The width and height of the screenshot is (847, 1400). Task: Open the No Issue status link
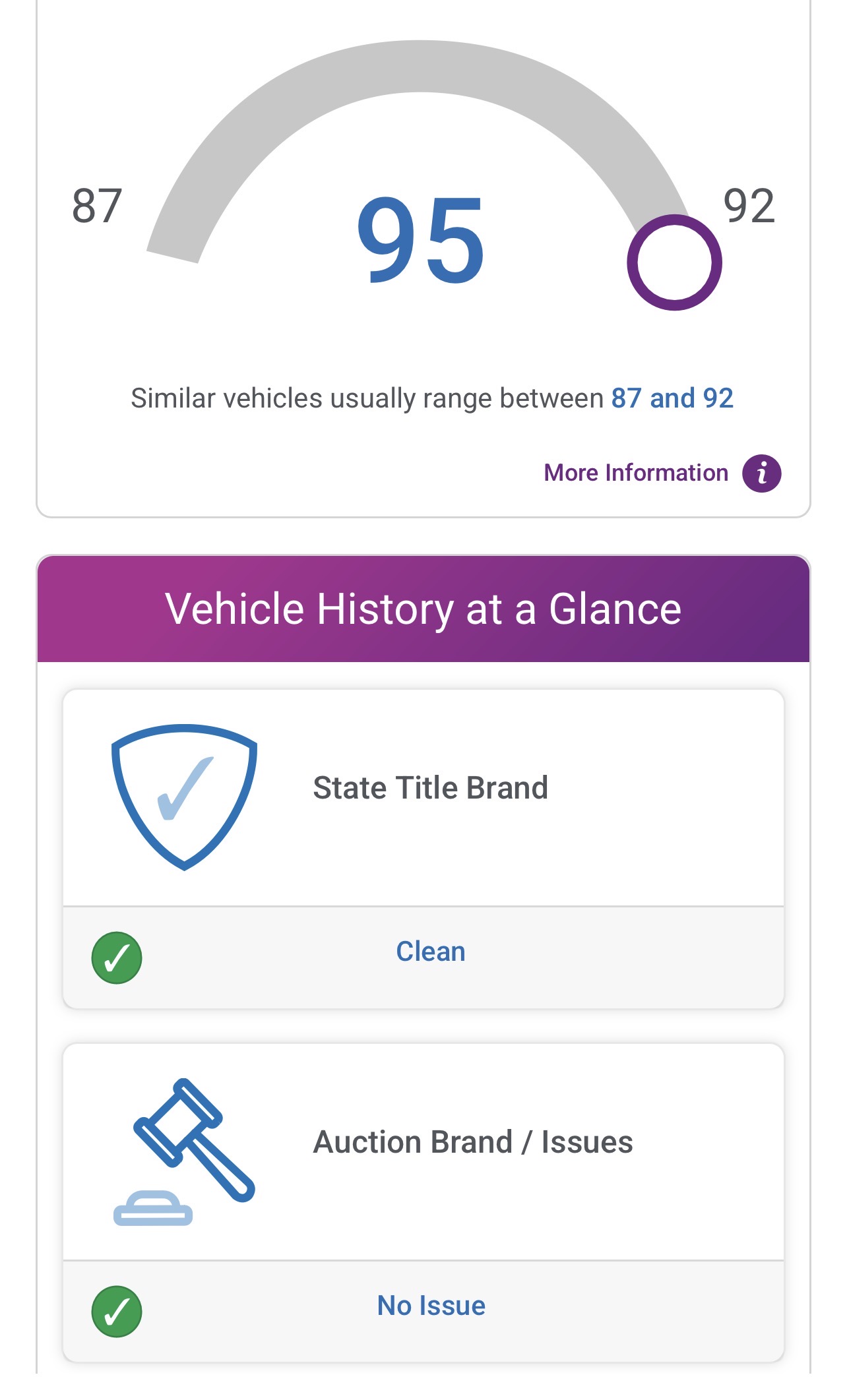pos(431,1306)
